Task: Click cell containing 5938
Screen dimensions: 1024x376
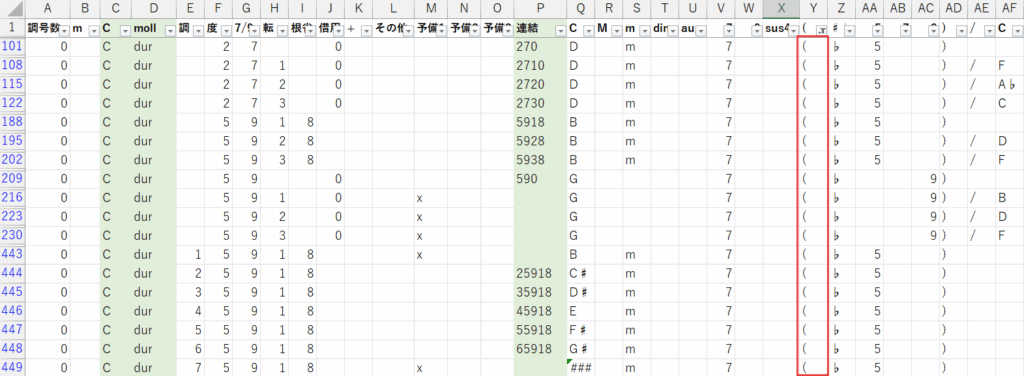Action: (540, 160)
